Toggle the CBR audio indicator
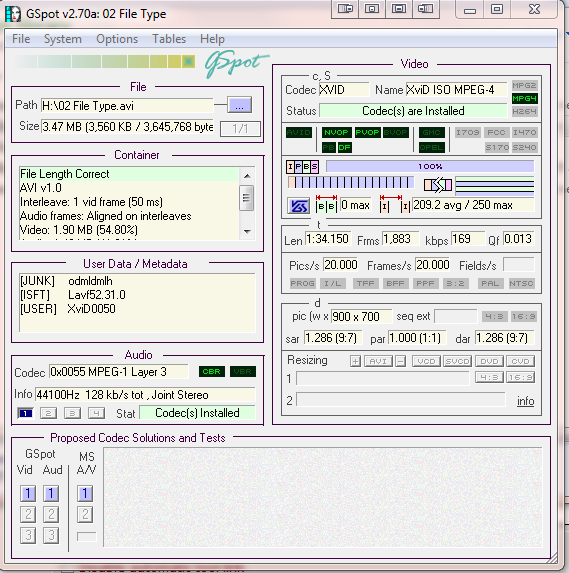569x573 pixels. click(212, 372)
